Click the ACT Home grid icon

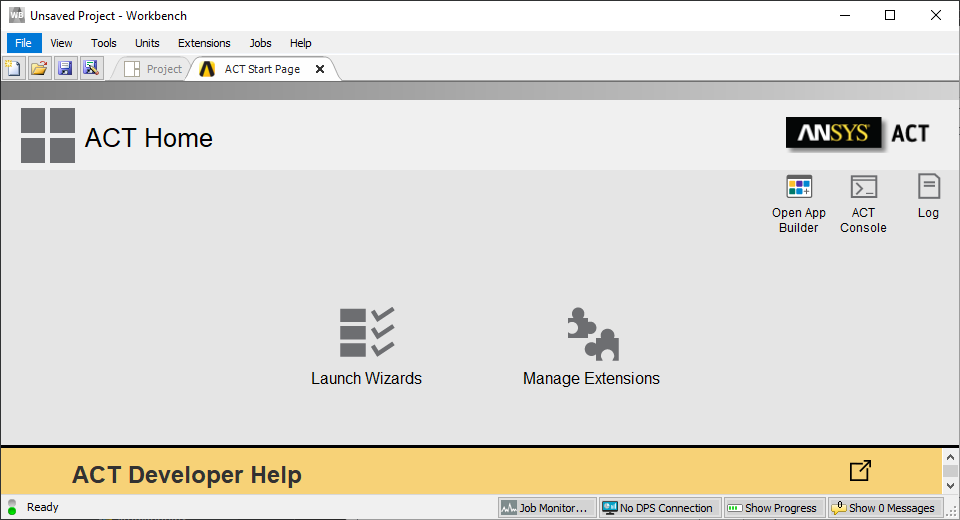[x=48, y=135]
